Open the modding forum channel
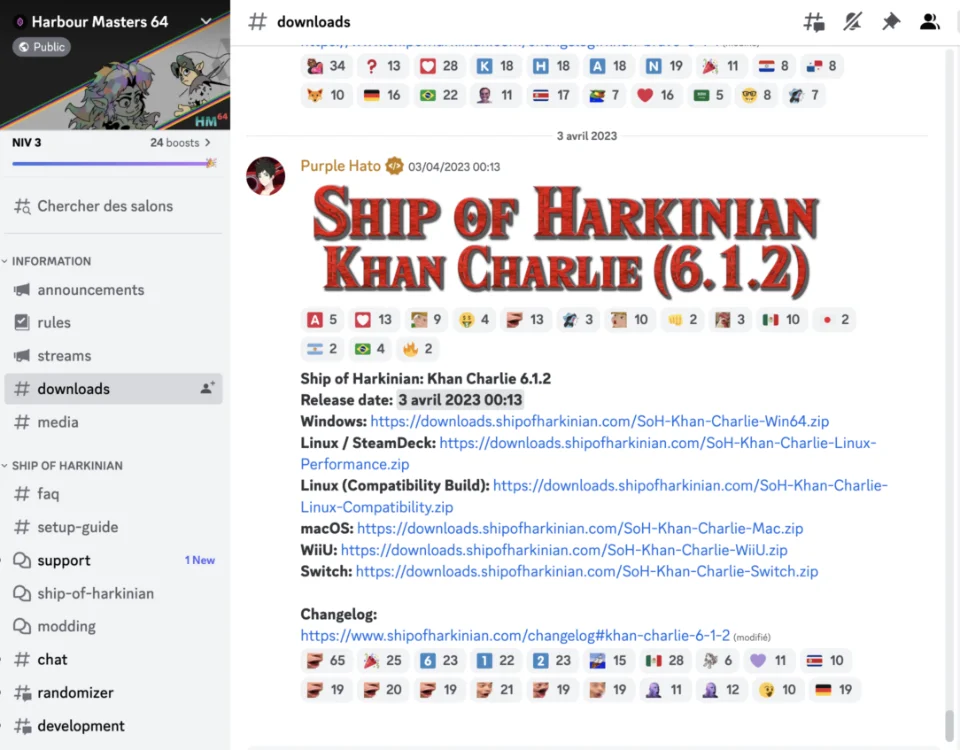The image size is (960, 750). pos(113,626)
